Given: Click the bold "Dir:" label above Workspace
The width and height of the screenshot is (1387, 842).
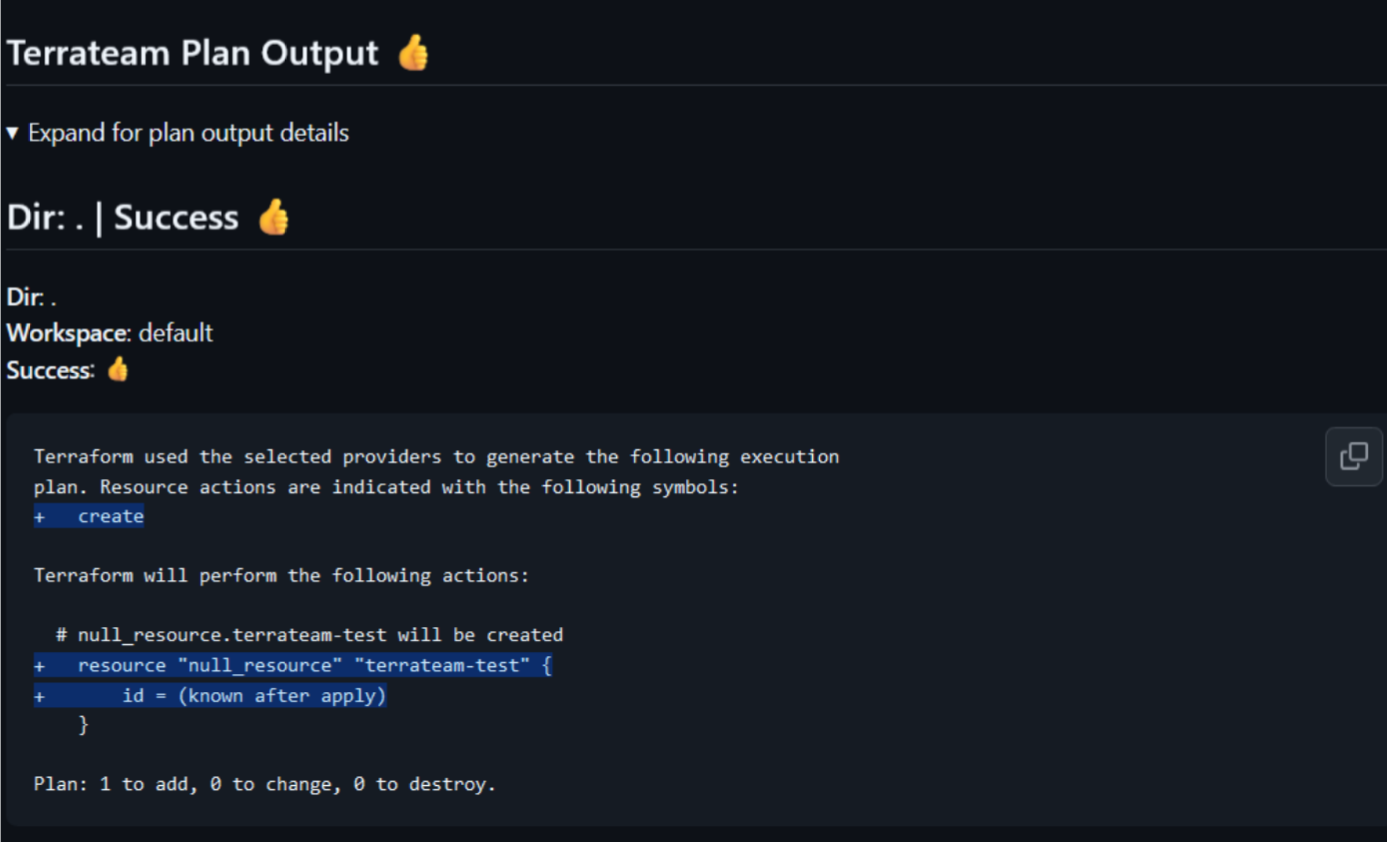Looking at the screenshot, I should pos(26,297).
